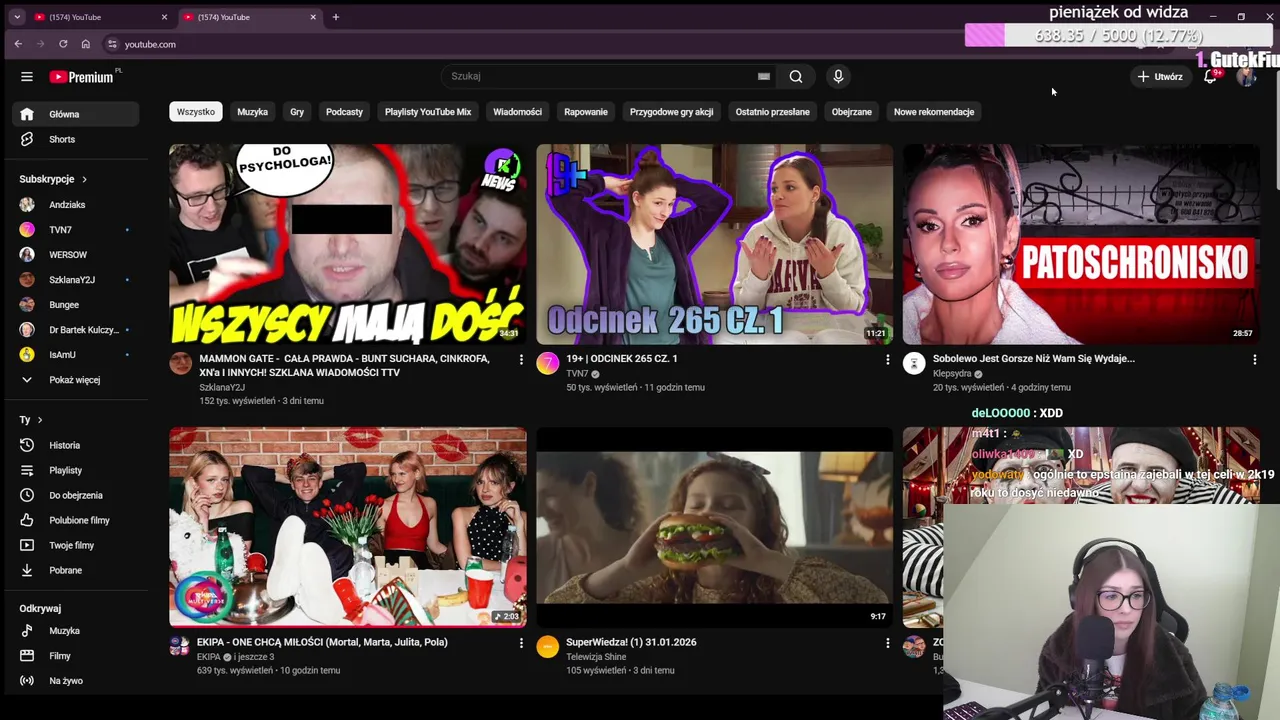The width and height of the screenshot is (1280, 720).
Task: Go to Główna home in sidebar
Action: [x=78, y=114]
